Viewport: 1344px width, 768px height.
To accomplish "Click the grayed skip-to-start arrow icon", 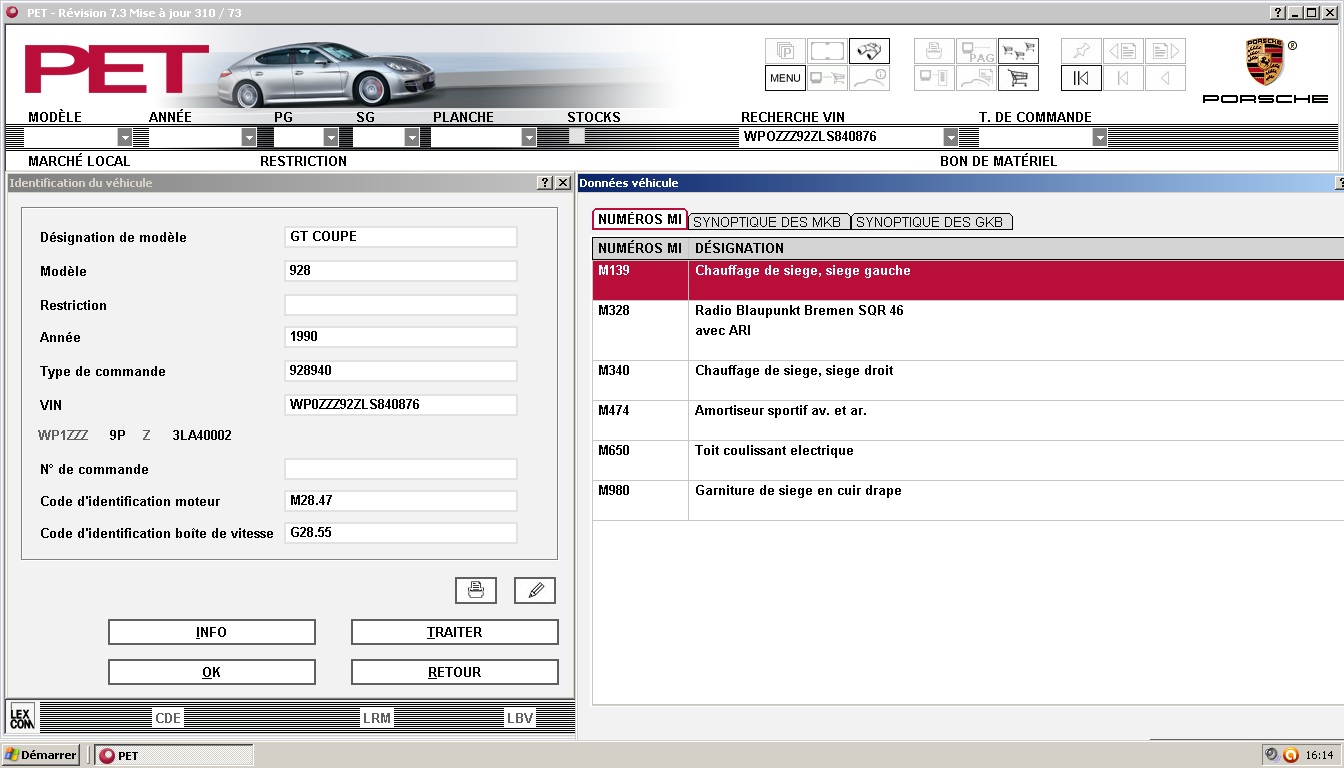I will (x=1123, y=78).
